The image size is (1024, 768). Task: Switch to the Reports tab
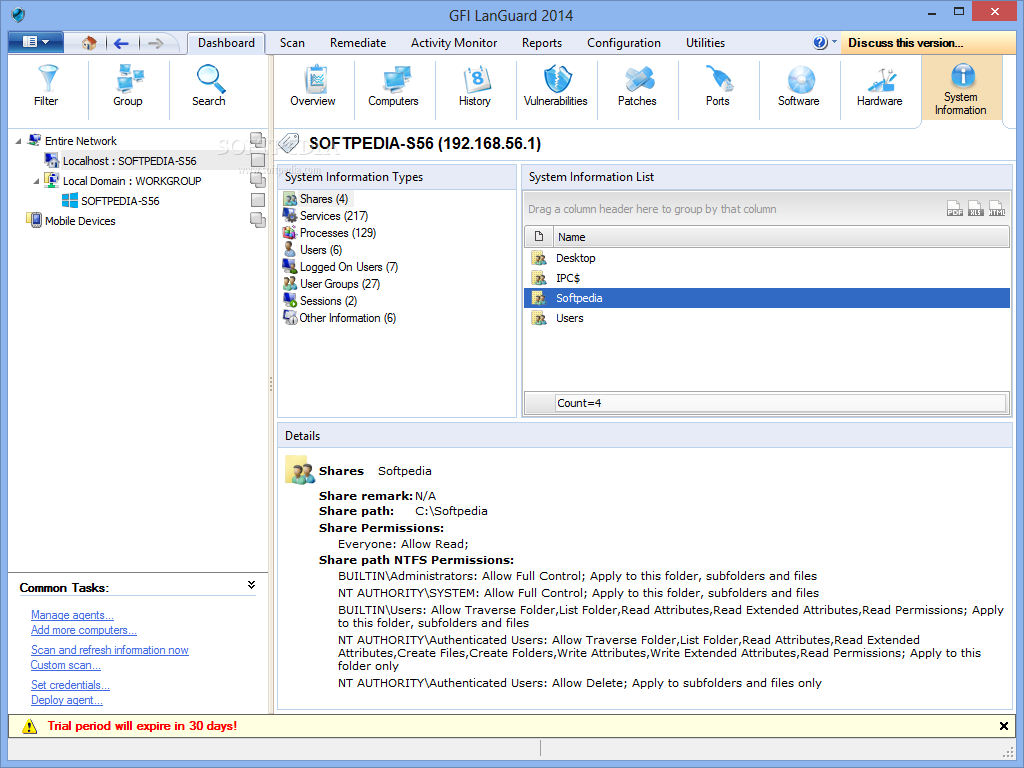pos(542,43)
